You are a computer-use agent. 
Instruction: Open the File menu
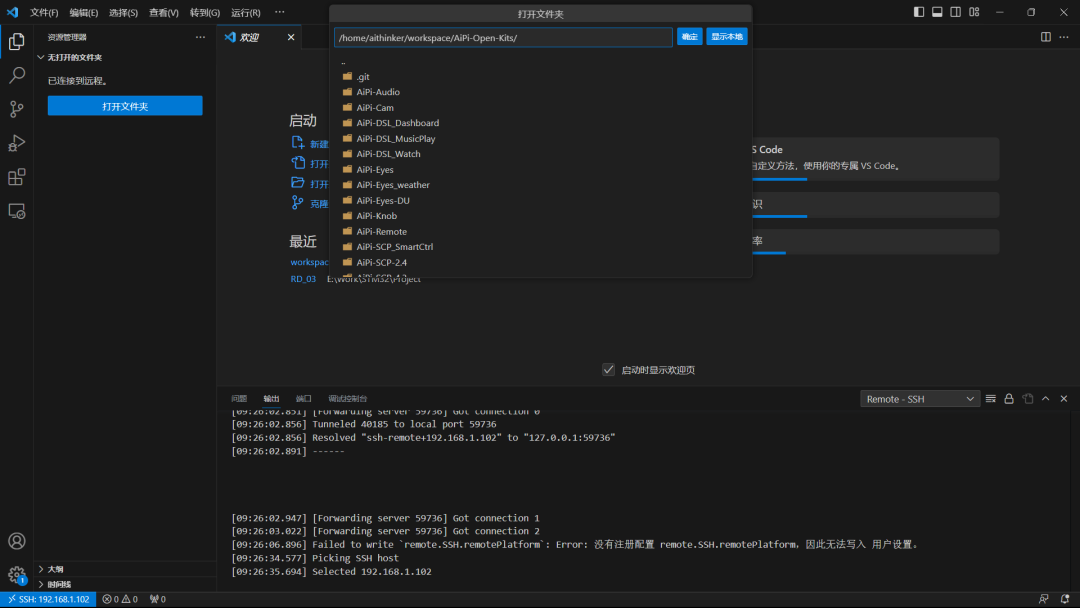point(44,12)
